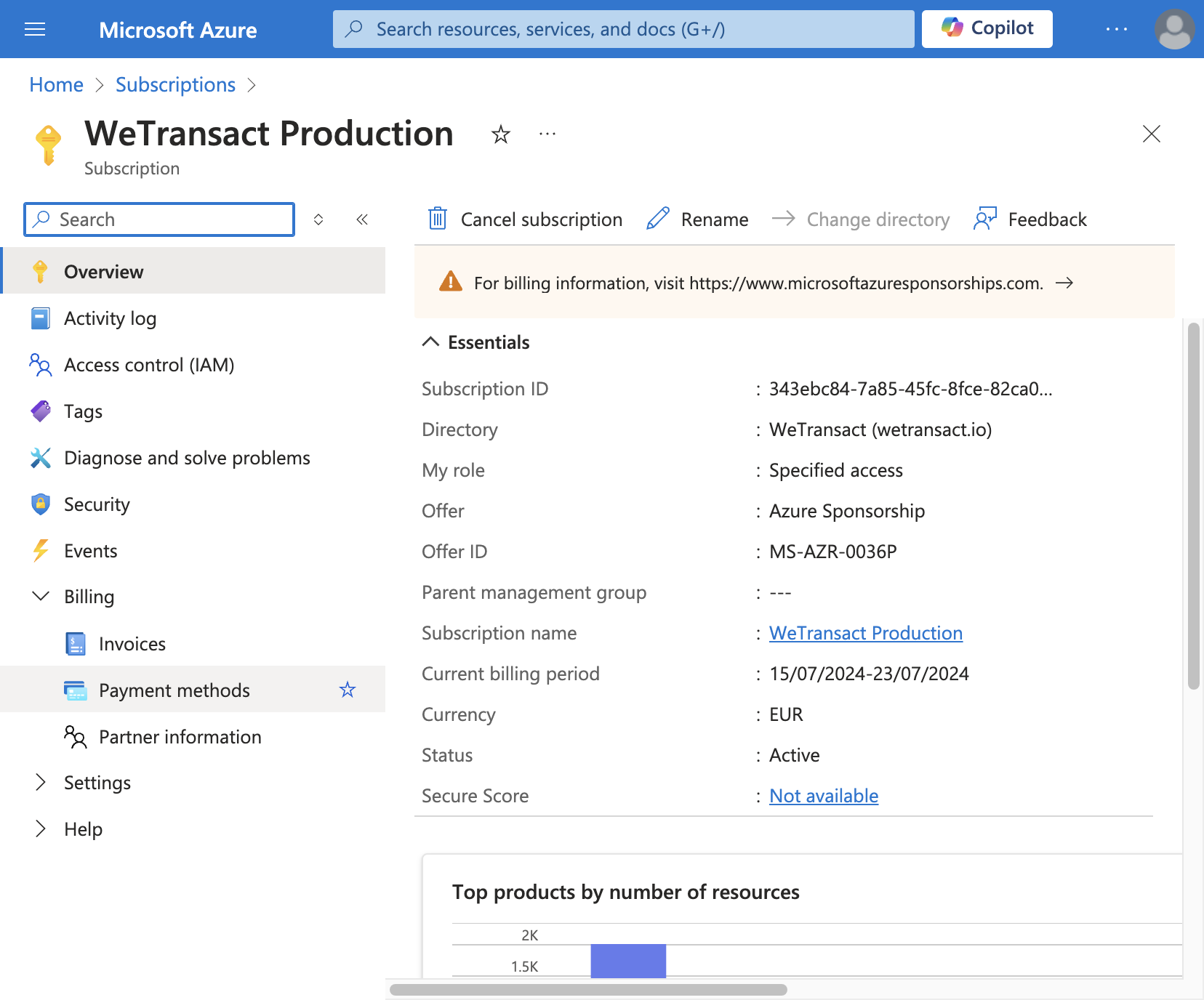Select Overview in the sidebar

pyautogui.click(x=193, y=271)
